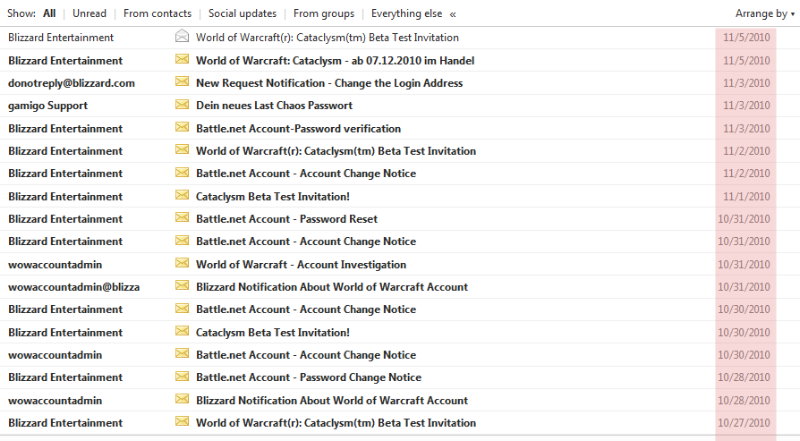Open the already-read 11/5/2010 Cataclysm(tm) Beta Test Invitation subject
Viewport: 800px width, 441px height.
click(x=327, y=37)
